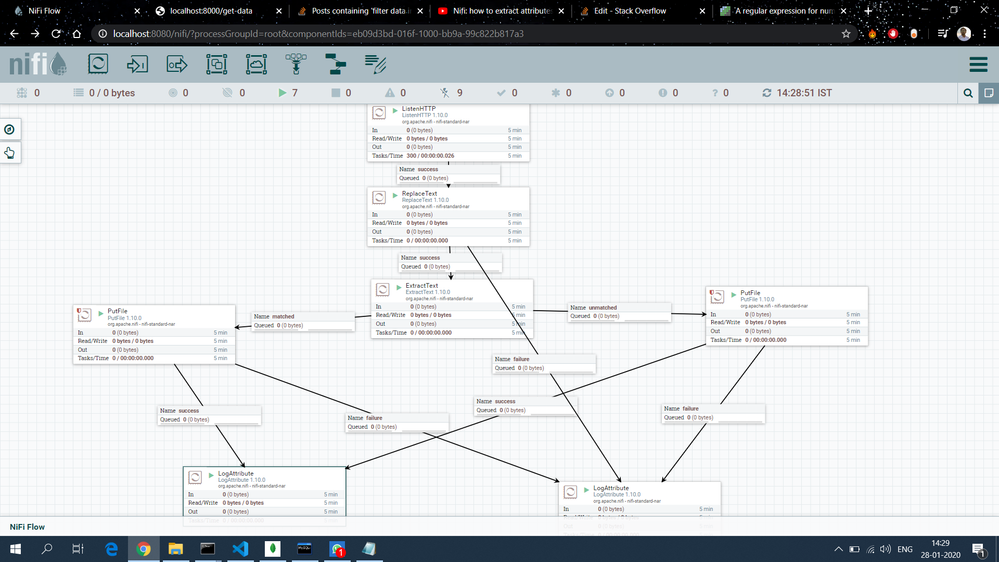The image size is (999, 562).
Task: Go back in browser history
Action: (x=15, y=34)
